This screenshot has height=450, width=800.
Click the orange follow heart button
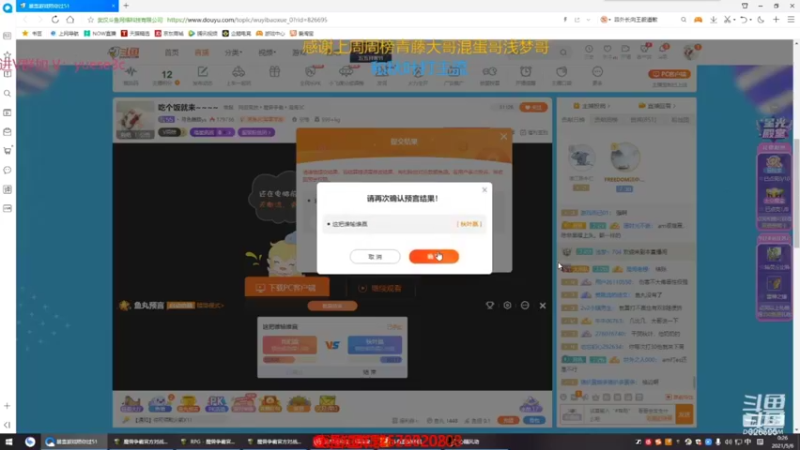533,107
